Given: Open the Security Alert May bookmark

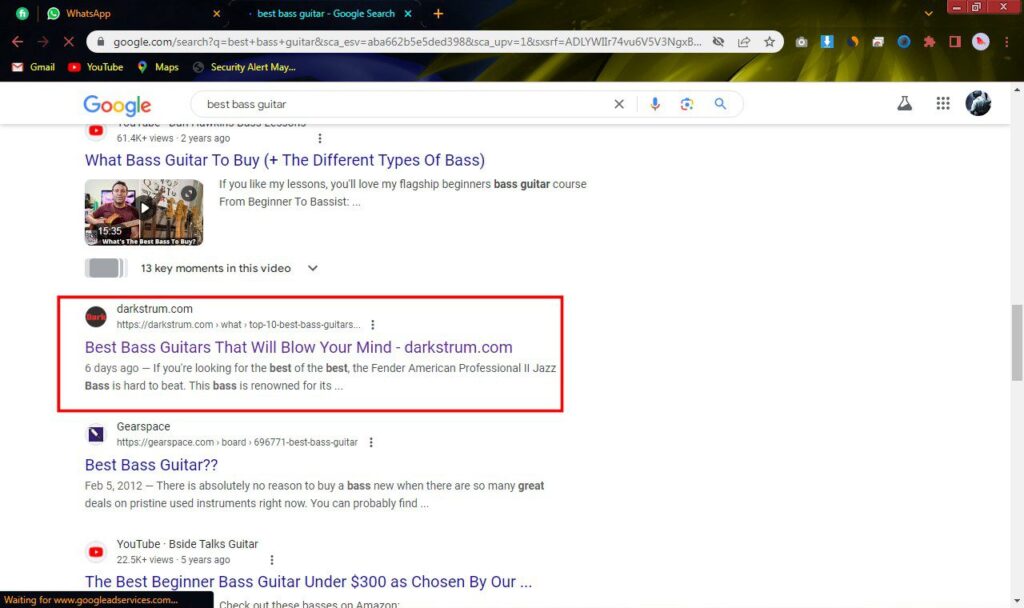Looking at the screenshot, I should (x=244, y=67).
